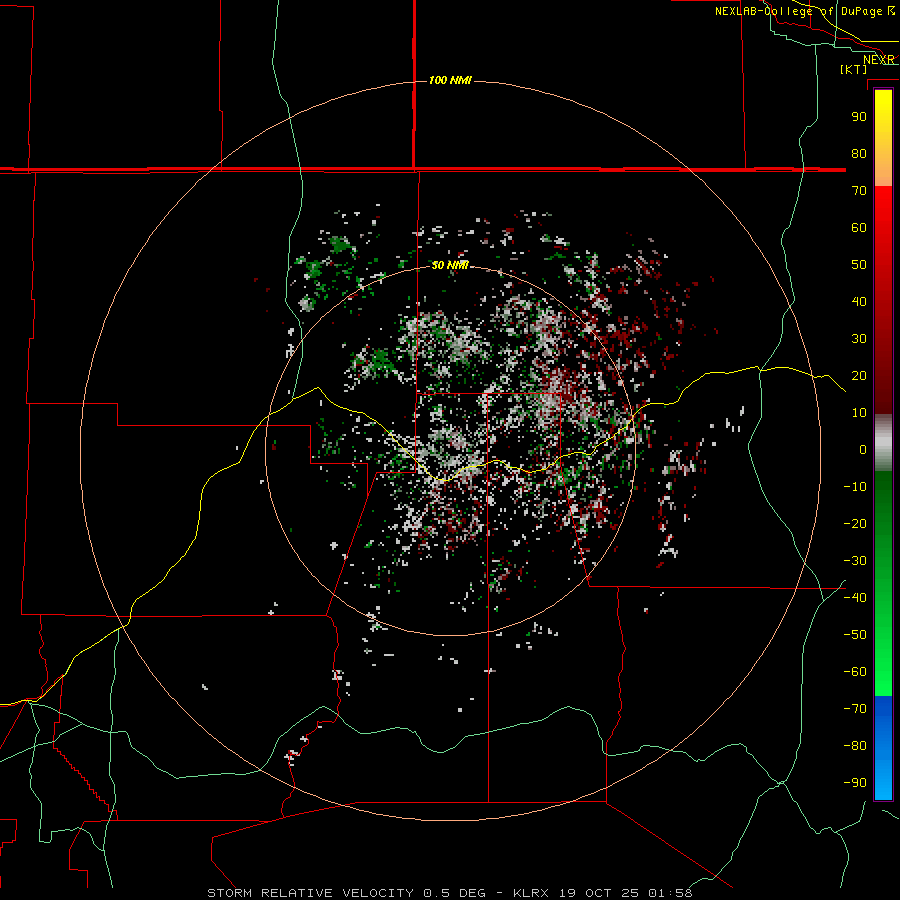Image resolution: width=900 pixels, height=900 pixels.
Task: Click the 100 NMI range ring label
Action: point(450,80)
